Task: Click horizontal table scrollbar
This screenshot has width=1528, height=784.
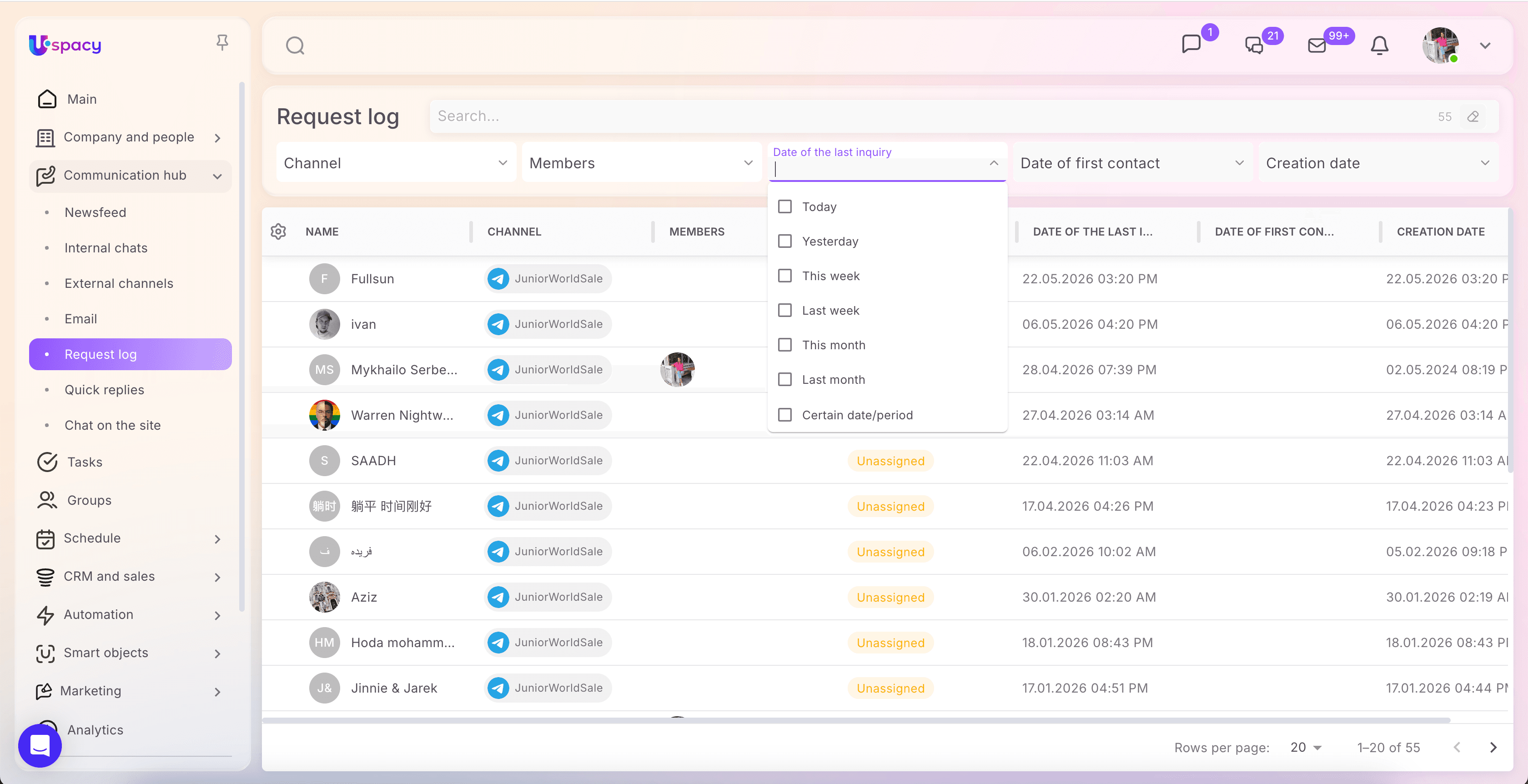Action: [856, 719]
